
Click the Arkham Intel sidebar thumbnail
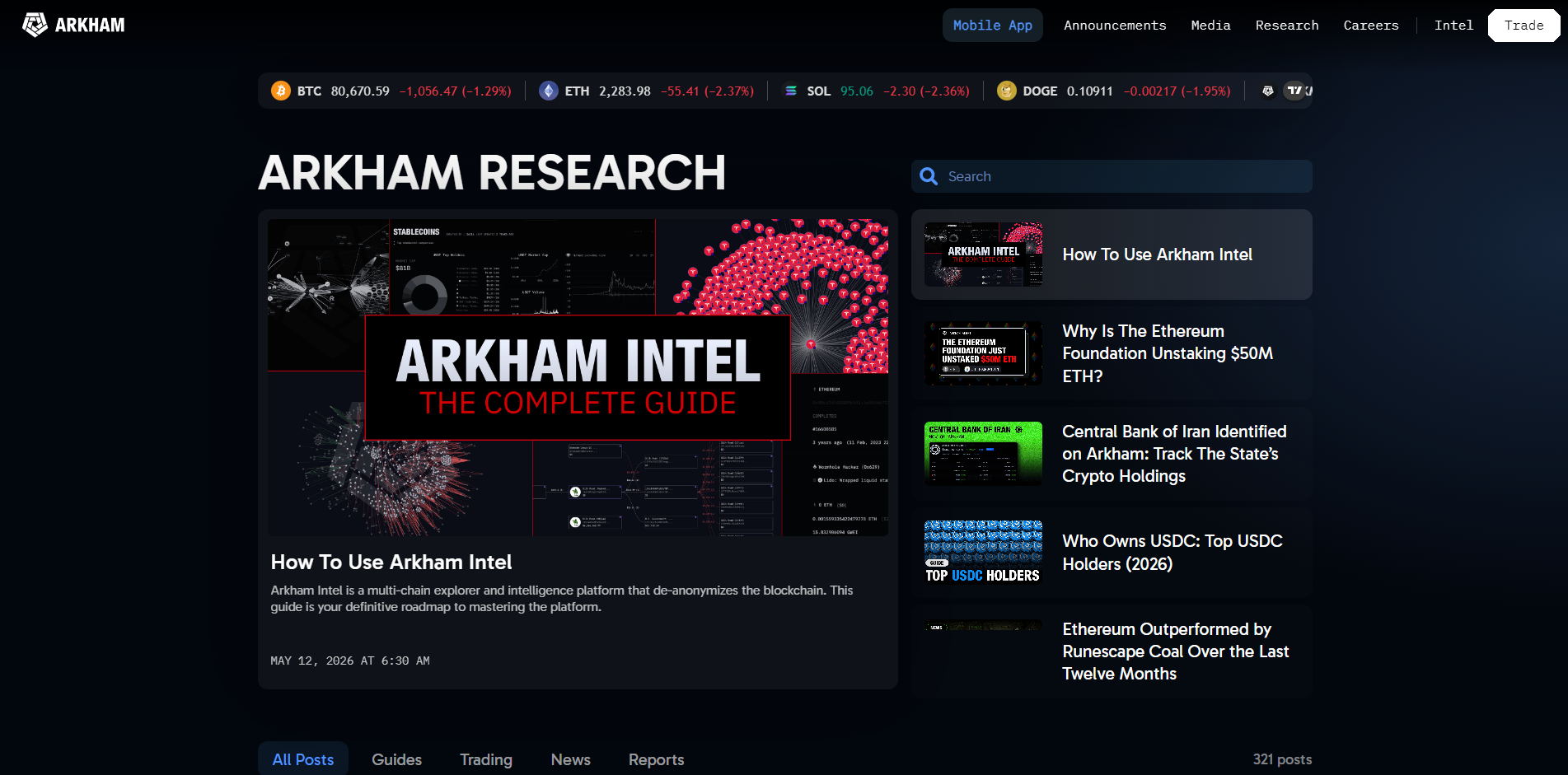tap(983, 254)
